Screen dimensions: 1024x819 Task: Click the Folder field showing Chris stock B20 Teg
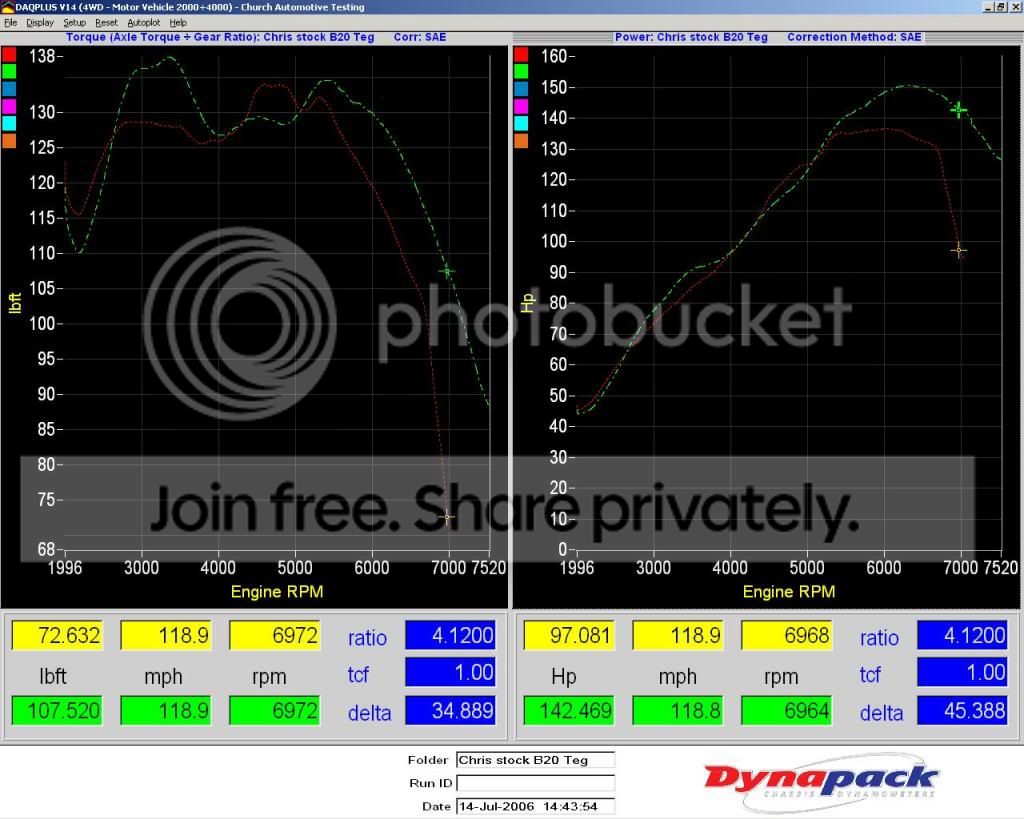[535, 760]
